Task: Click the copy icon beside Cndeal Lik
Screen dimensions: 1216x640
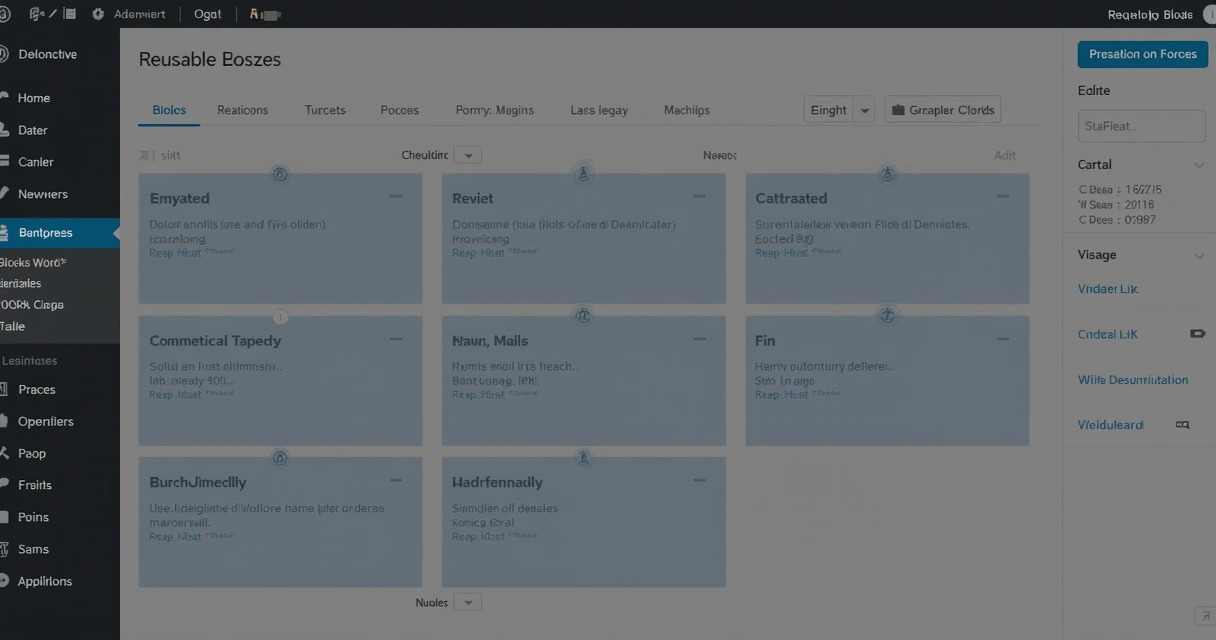Action: pos(1198,333)
